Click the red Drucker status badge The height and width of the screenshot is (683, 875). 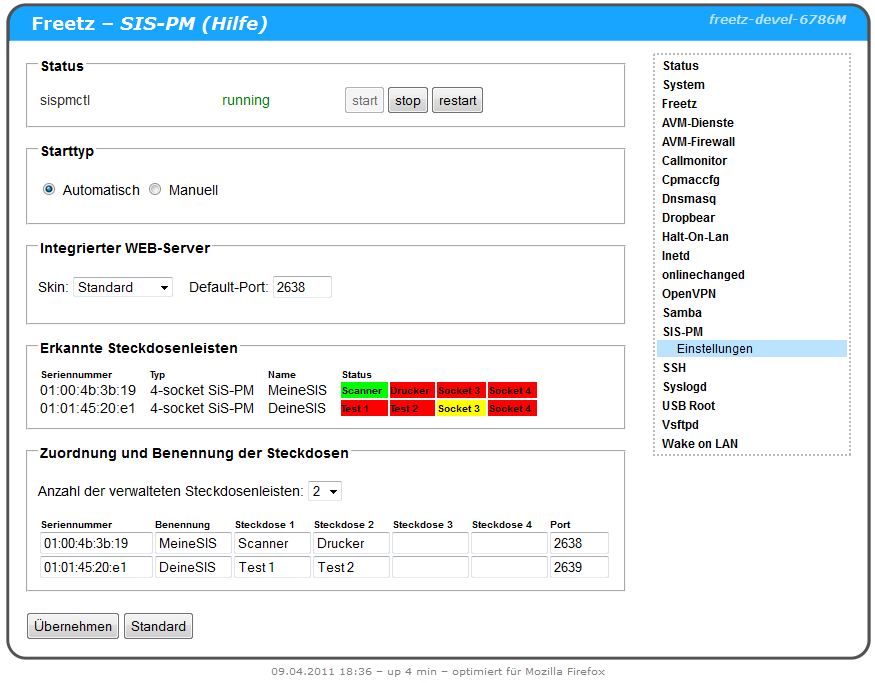411,390
